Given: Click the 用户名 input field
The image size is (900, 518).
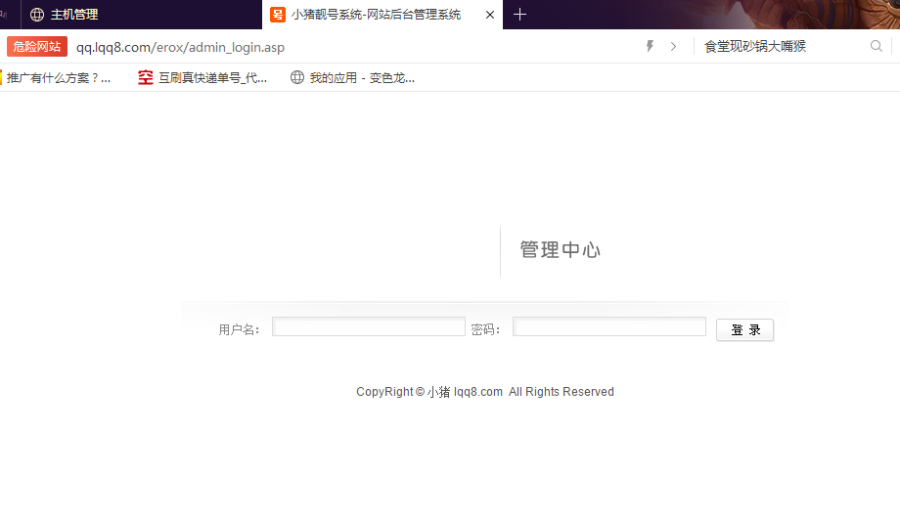Looking at the screenshot, I should click(x=368, y=327).
